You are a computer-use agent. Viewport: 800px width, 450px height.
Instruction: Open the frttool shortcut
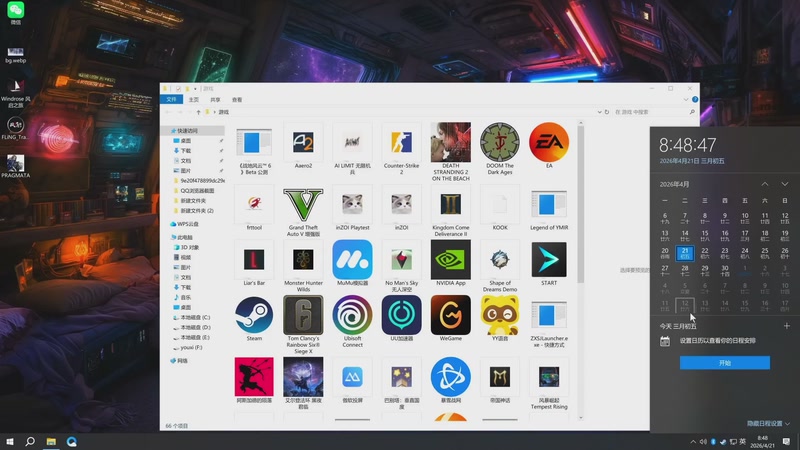(x=254, y=208)
